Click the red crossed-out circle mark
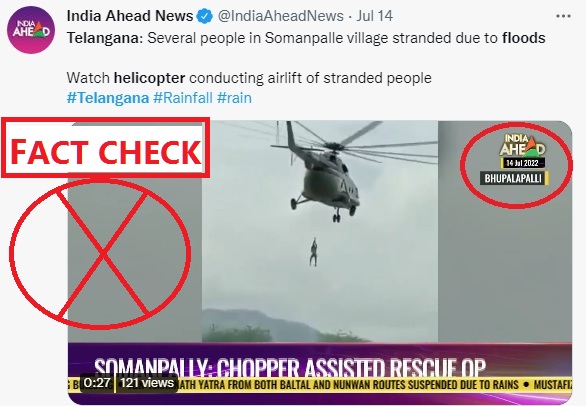 click(100, 254)
